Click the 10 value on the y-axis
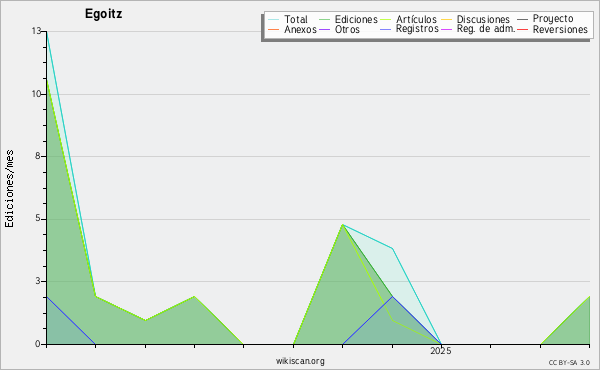 coord(36,94)
